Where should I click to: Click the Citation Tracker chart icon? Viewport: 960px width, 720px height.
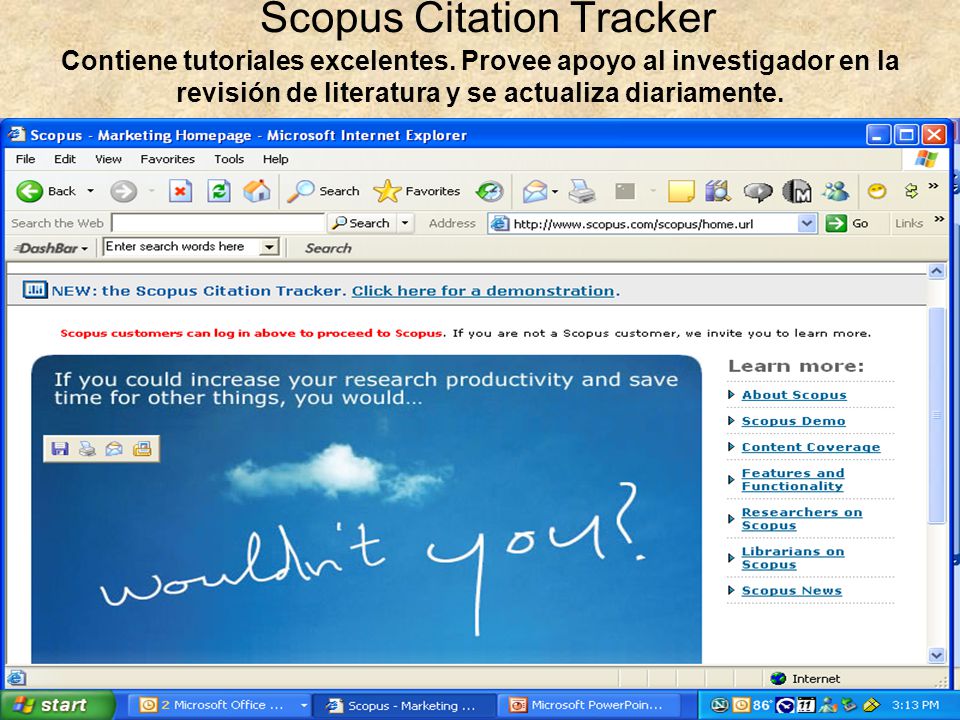tap(35, 290)
